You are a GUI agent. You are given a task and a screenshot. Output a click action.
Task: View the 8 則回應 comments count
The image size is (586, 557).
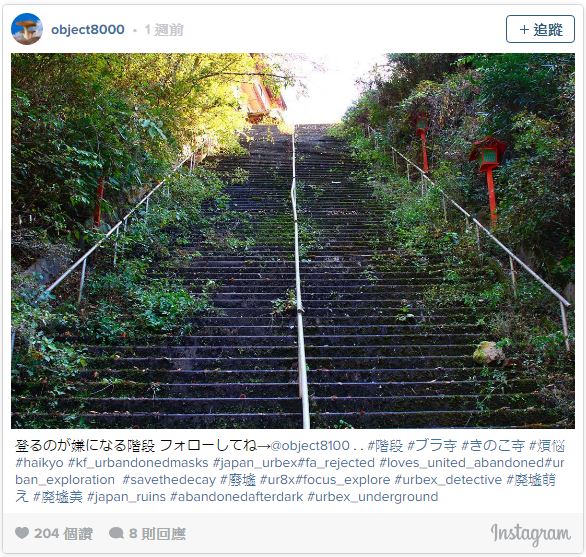tap(157, 533)
